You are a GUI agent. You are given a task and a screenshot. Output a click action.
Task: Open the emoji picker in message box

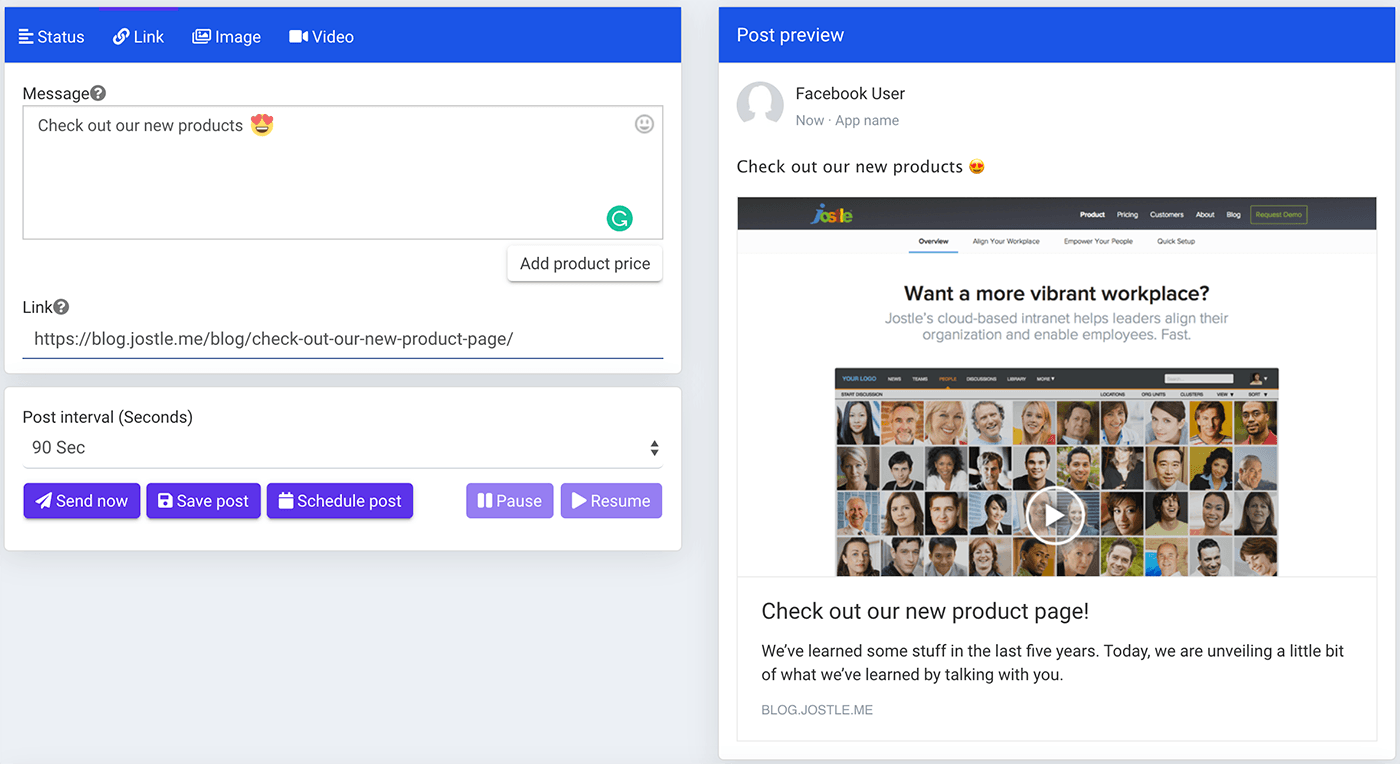[645, 124]
